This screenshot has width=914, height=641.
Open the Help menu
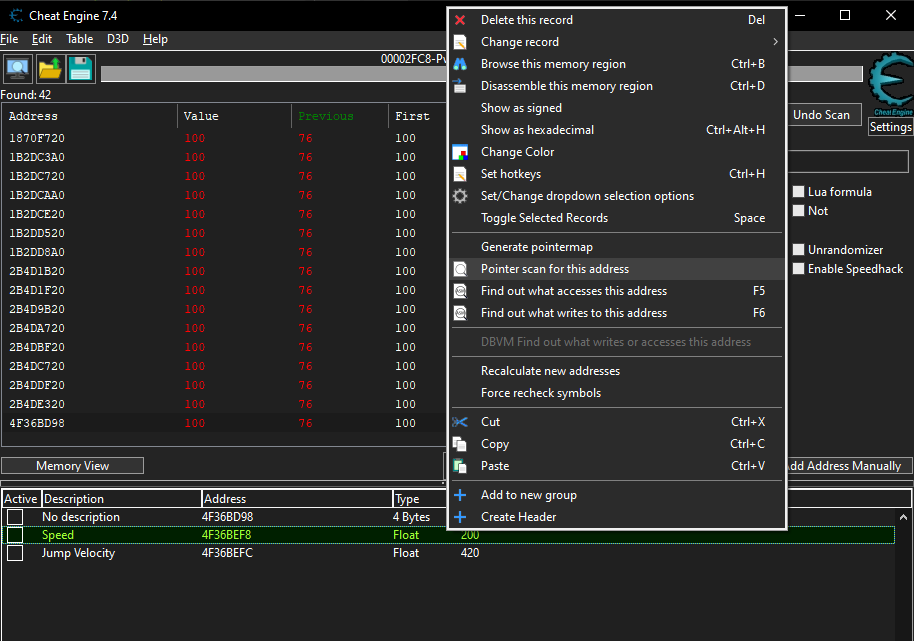coord(155,39)
